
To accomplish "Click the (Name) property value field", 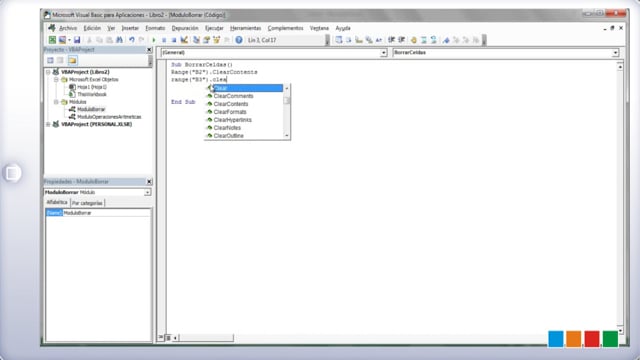I will (x=107, y=213).
